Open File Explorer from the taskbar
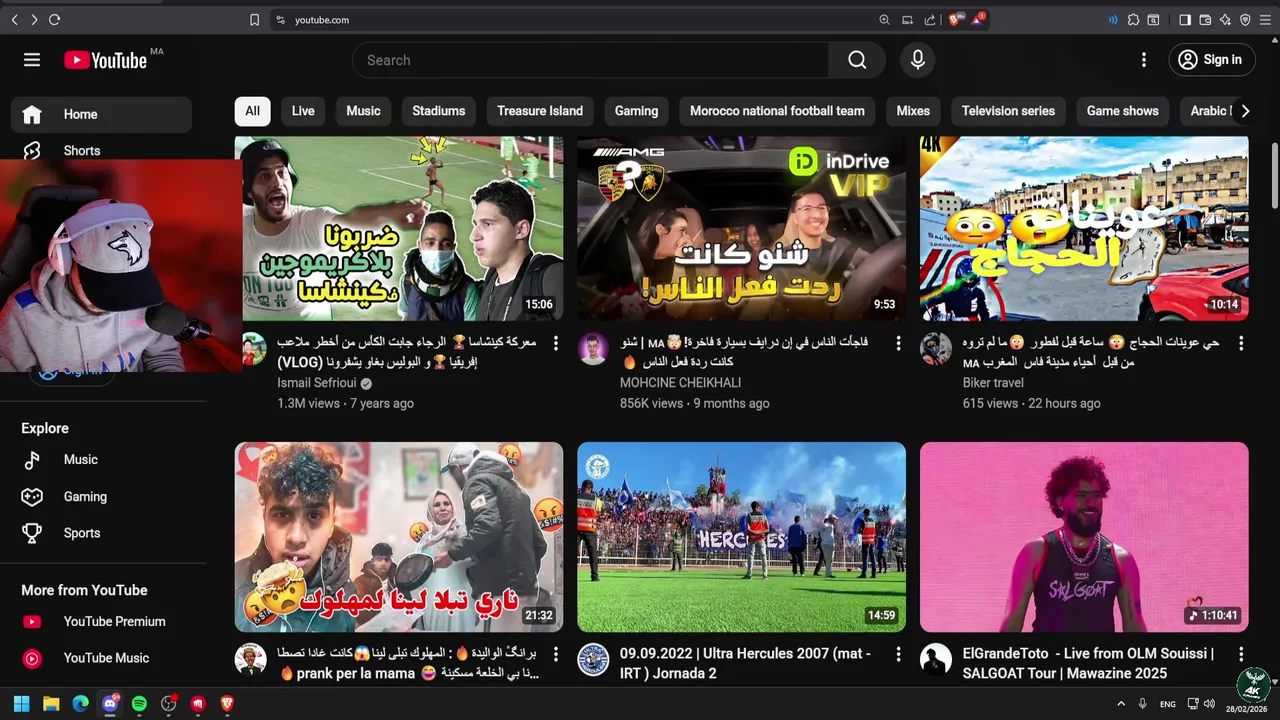The height and width of the screenshot is (720, 1280). tap(51, 704)
